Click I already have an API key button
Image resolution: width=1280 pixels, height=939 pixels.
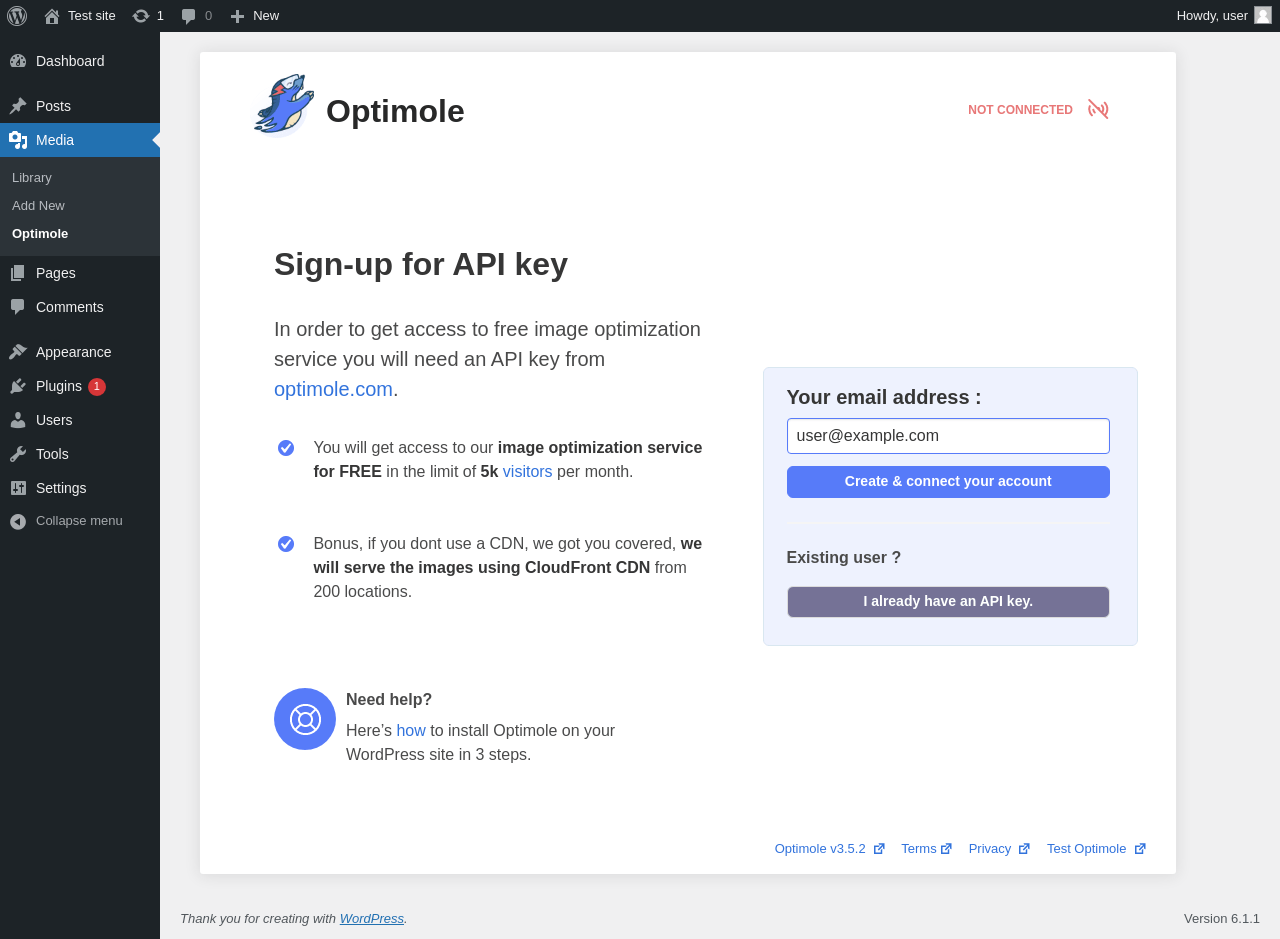tap(948, 602)
